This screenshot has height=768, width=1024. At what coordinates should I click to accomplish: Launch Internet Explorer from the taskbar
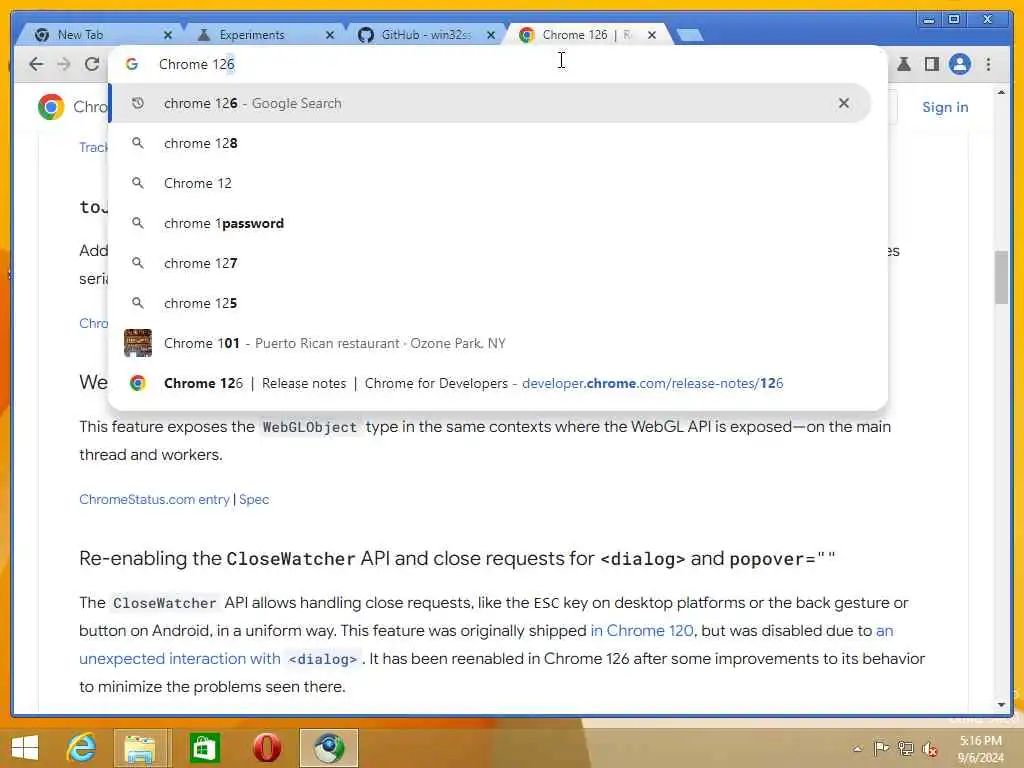(81, 748)
